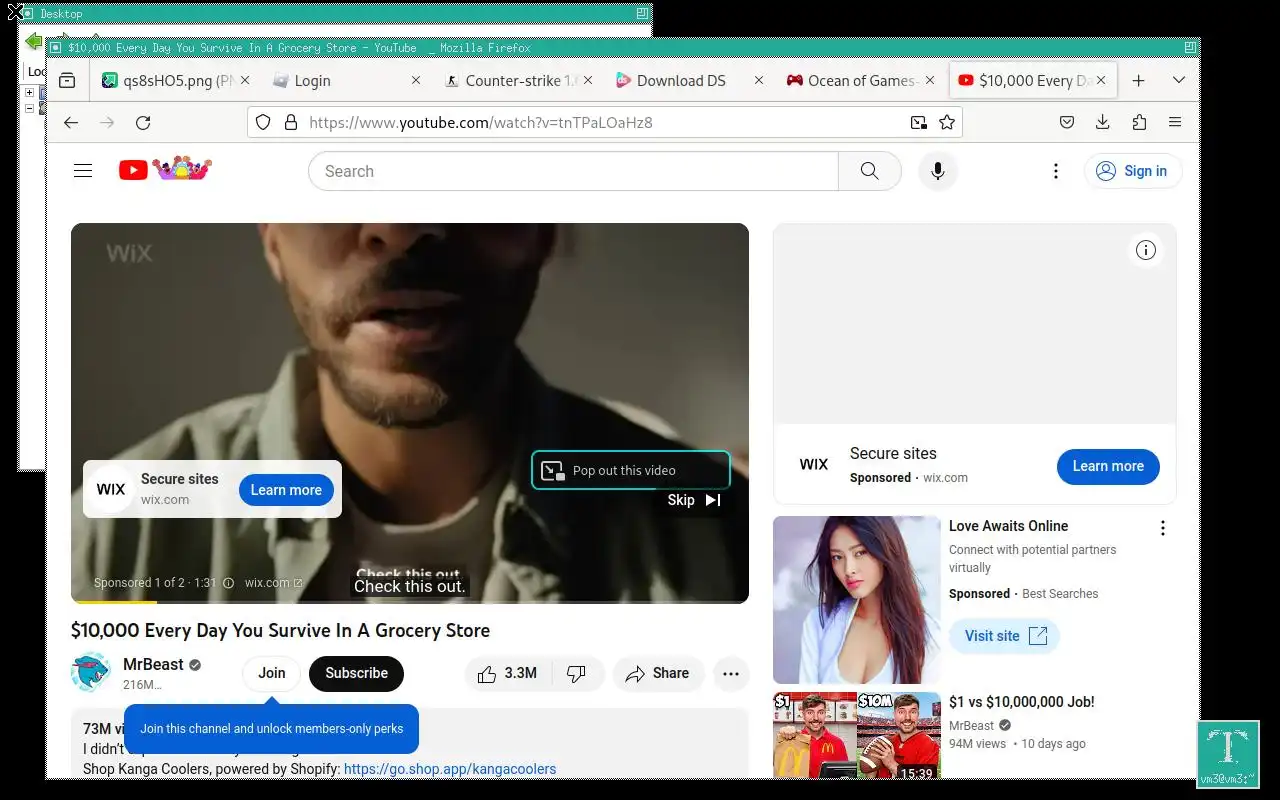Click the wix.com link in the video's bottom bar

coord(273,582)
